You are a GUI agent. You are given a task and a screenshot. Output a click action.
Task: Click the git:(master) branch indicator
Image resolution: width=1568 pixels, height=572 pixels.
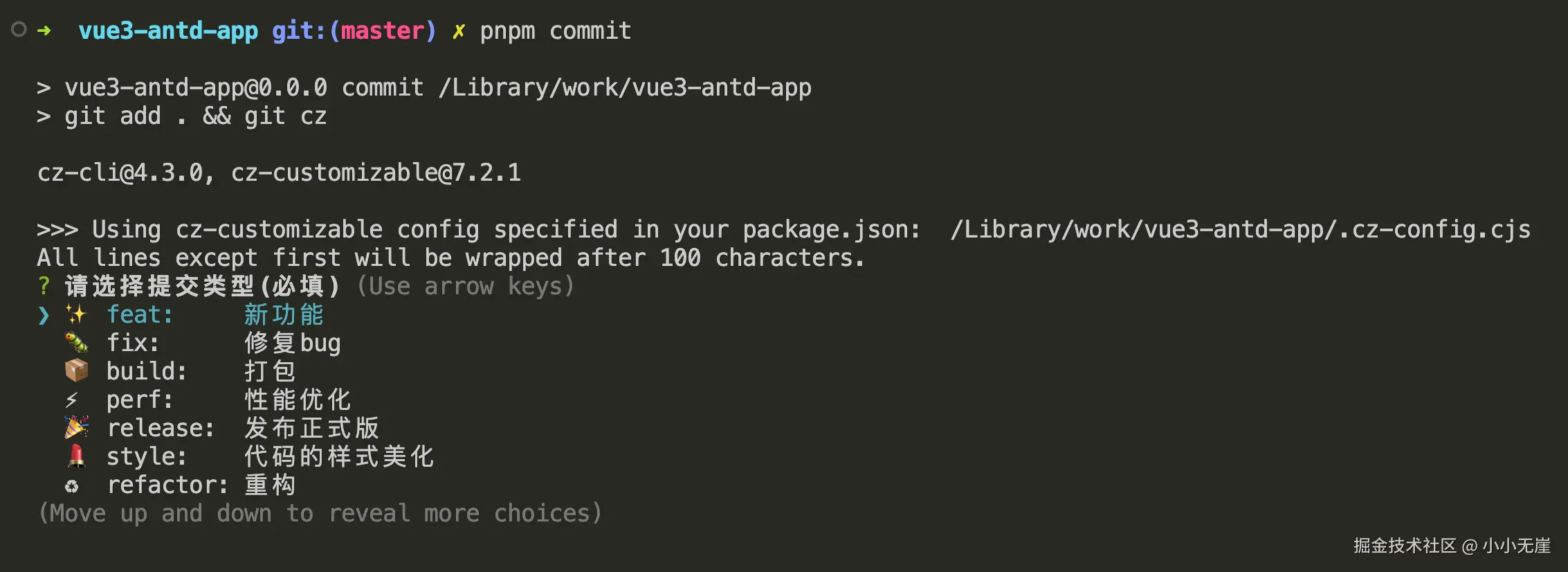pyautogui.click(x=354, y=30)
